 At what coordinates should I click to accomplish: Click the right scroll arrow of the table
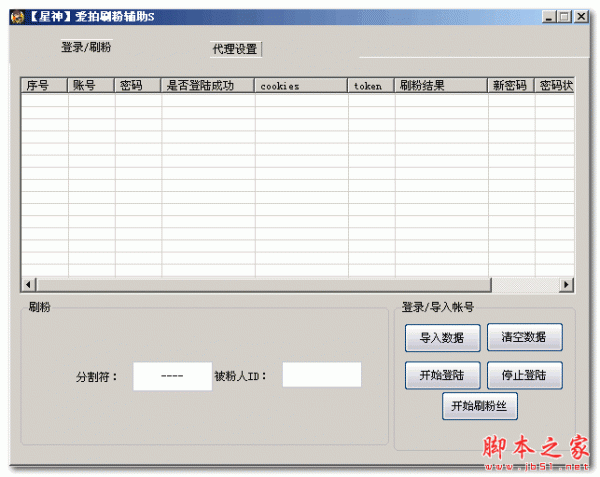tap(566, 285)
